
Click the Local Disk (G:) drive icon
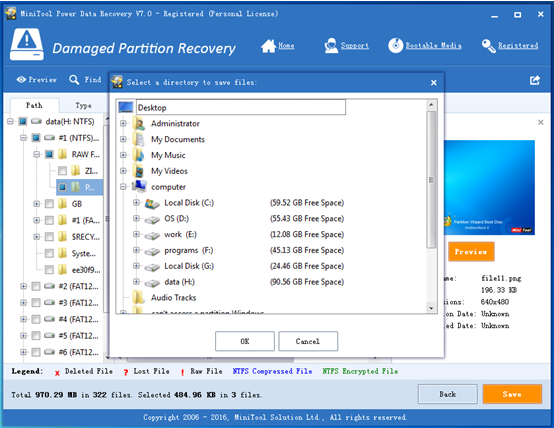[x=152, y=267]
